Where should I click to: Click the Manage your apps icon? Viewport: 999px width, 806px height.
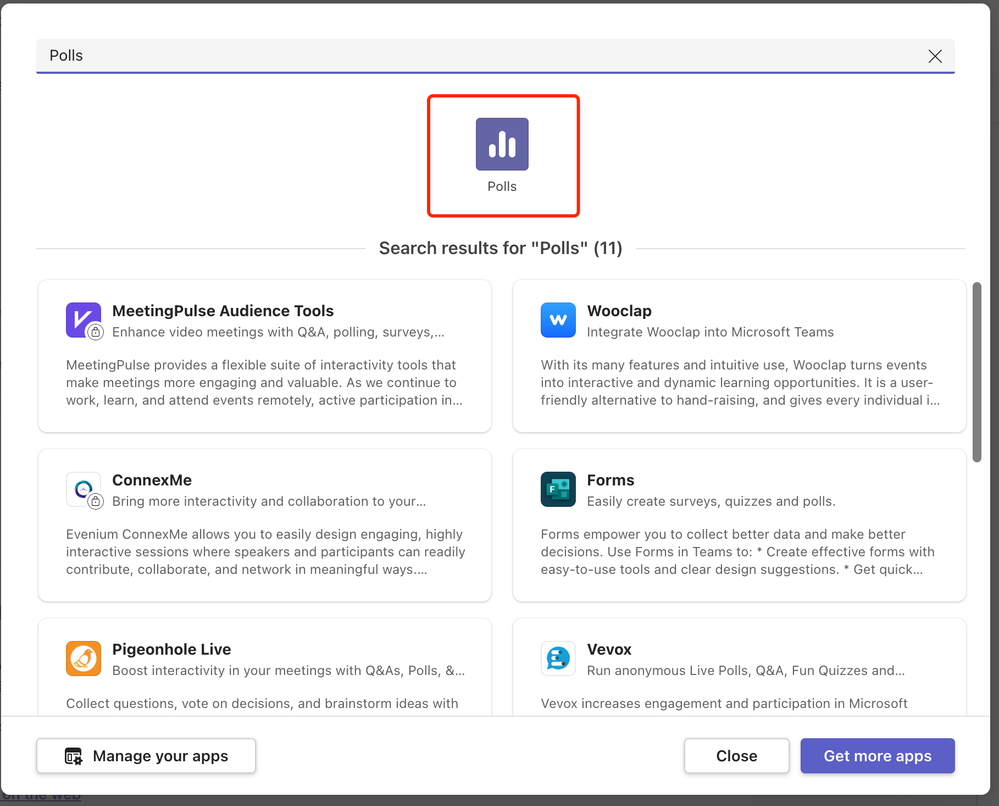pos(73,756)
